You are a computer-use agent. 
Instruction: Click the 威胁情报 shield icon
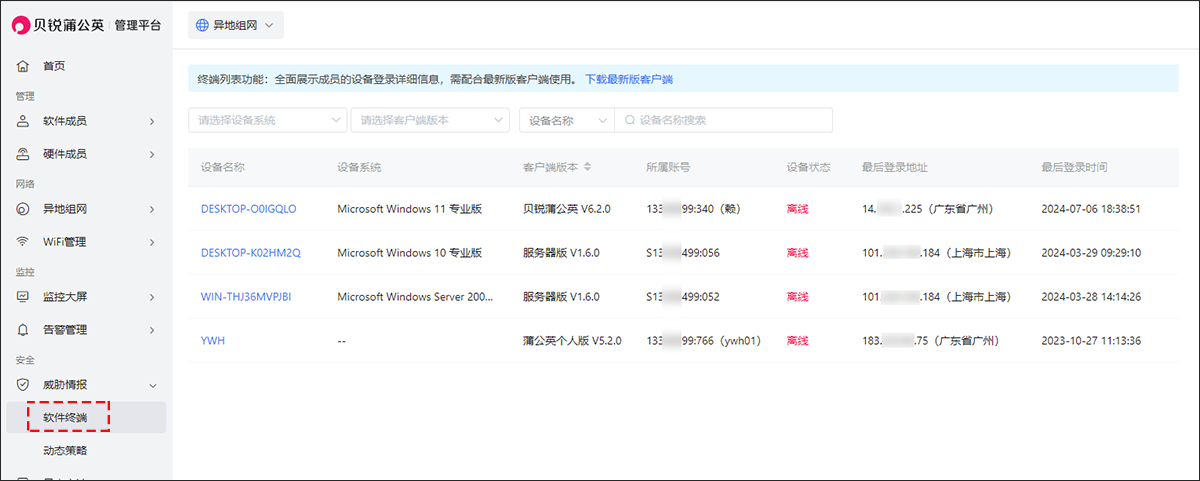point(23,385)
